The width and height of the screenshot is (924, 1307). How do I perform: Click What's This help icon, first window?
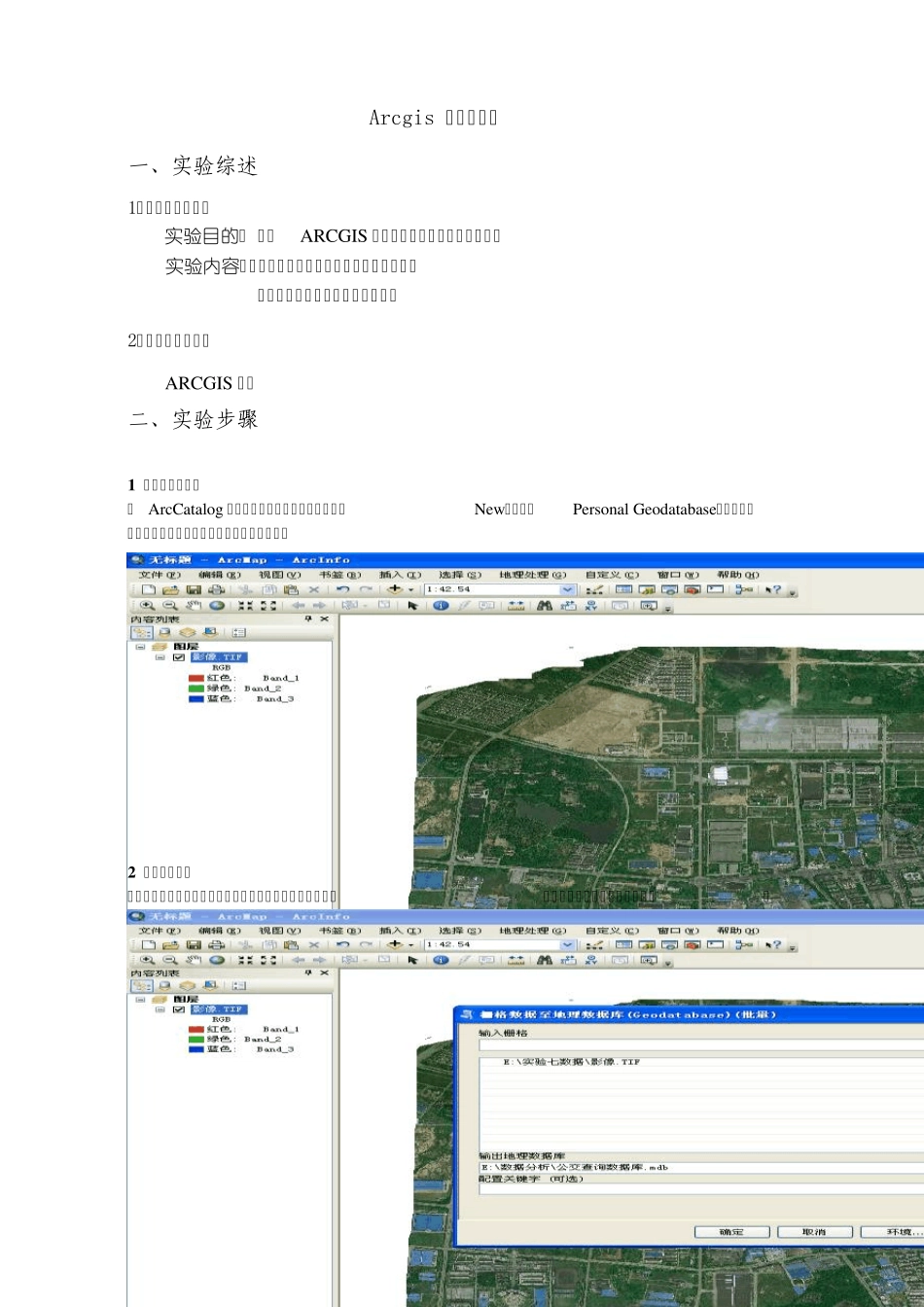click(773, 589)
